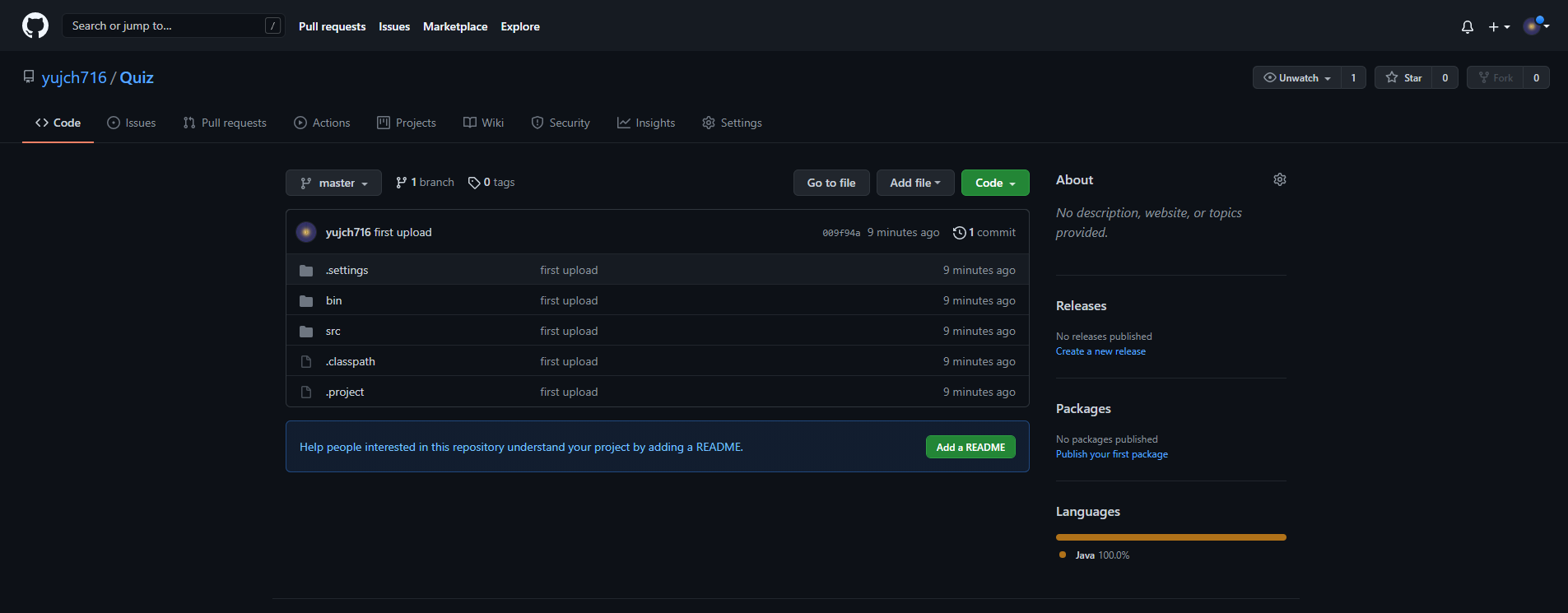Click the Quiz repository name link
The image size is (1568, 613).
tap(137, 77)
